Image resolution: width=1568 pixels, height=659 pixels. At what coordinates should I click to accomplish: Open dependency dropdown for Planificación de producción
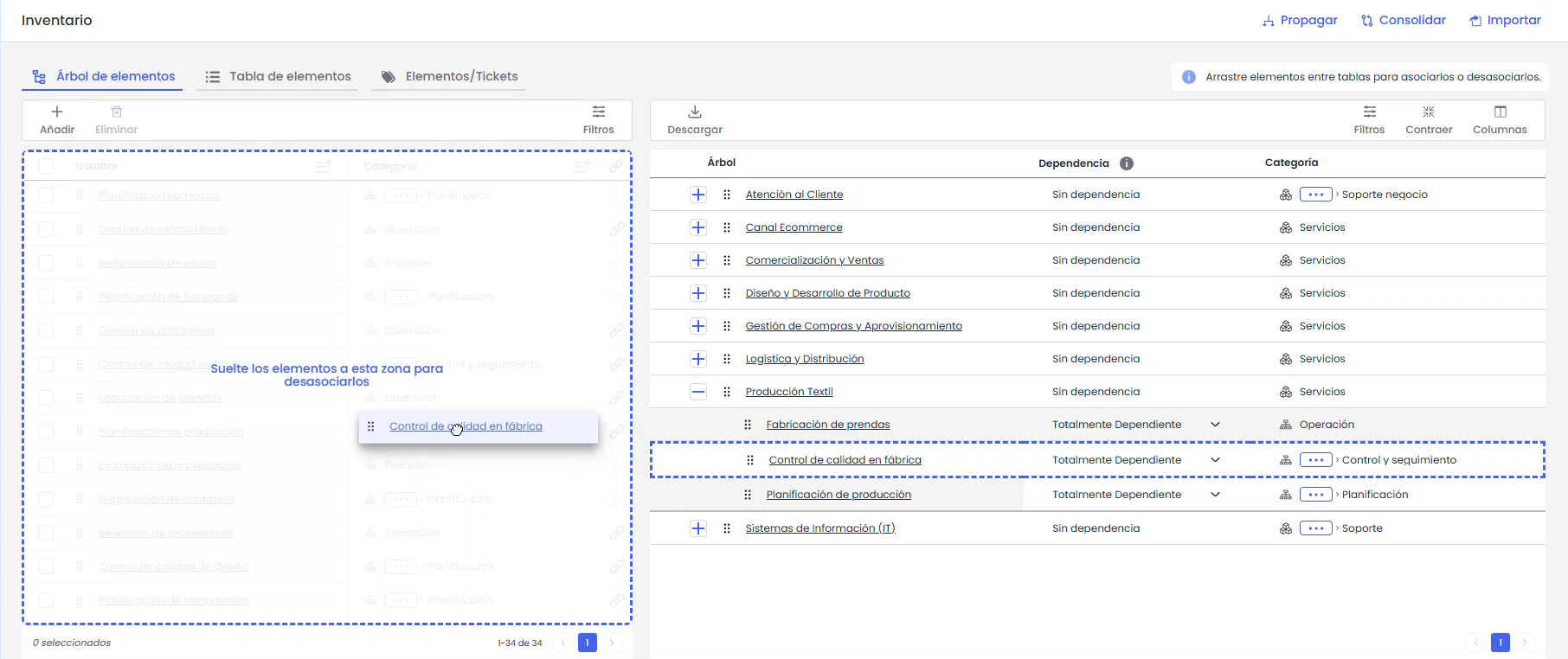1215,495
